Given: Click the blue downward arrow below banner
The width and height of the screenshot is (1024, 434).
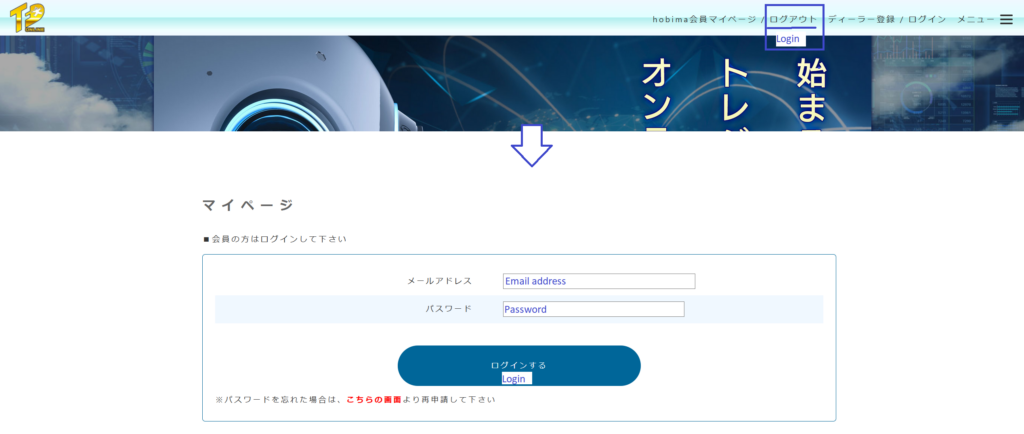Looking at the screenshot, I should (531, 146).
